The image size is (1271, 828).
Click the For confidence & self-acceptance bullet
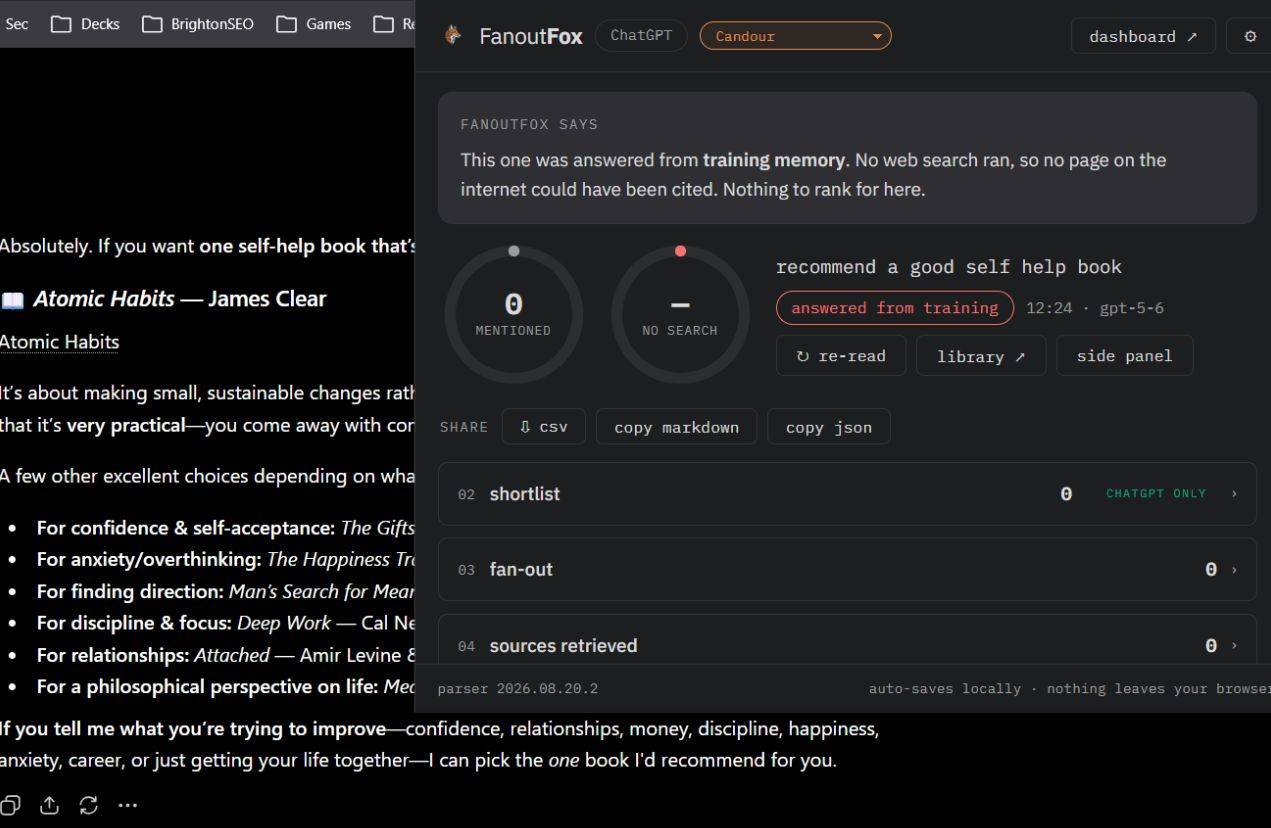[226, 527]
